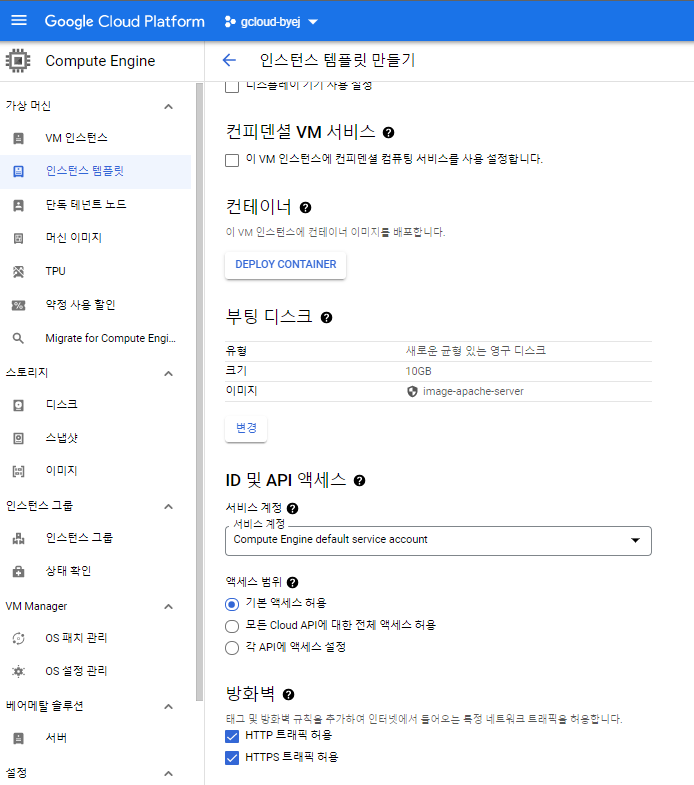Open help icon next to 부팅 디스크
This screenshot has height=785, width=694.
pyautogui.click(x=326, y=318)
